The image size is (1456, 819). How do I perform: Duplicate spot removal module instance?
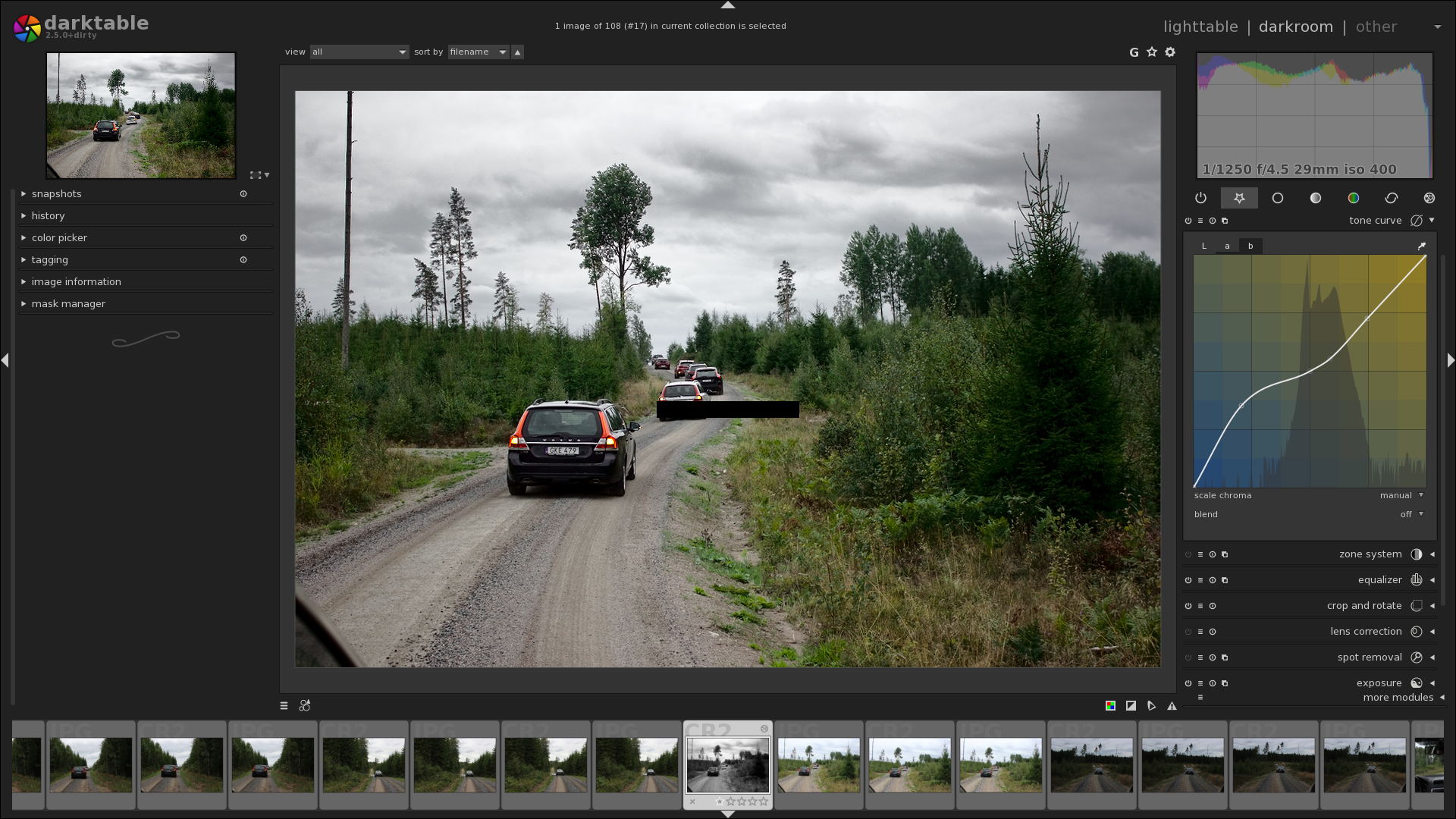[1225, 657]
